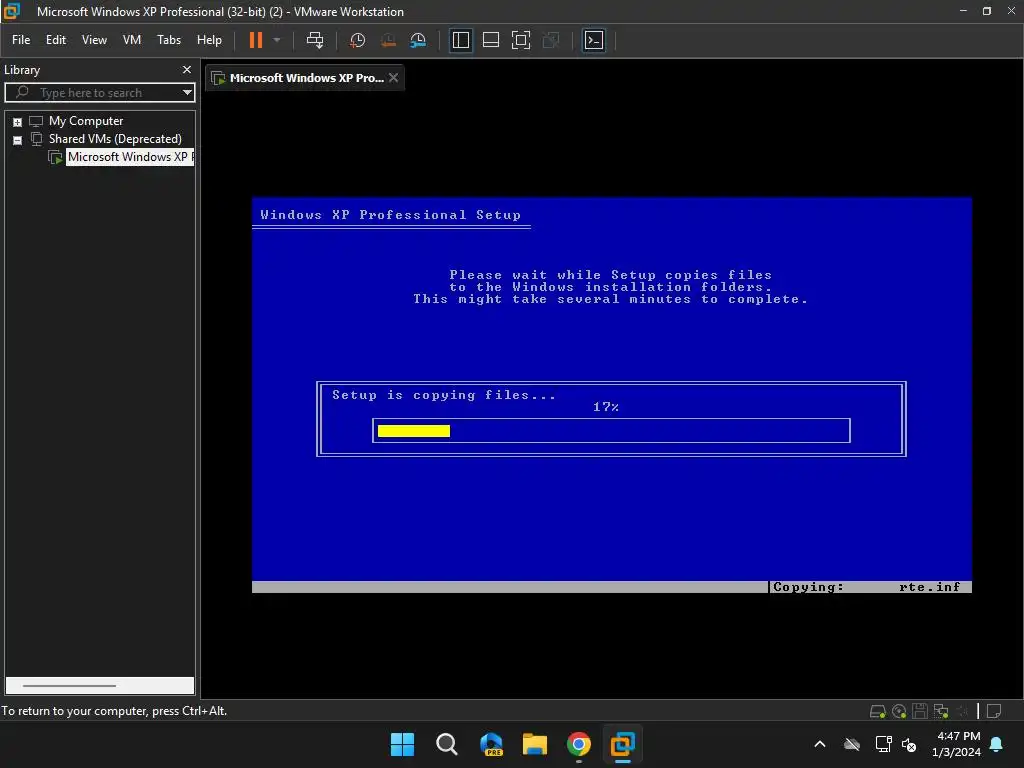
Task: Click the muted volume tray icon
Action: coord(908,744)
